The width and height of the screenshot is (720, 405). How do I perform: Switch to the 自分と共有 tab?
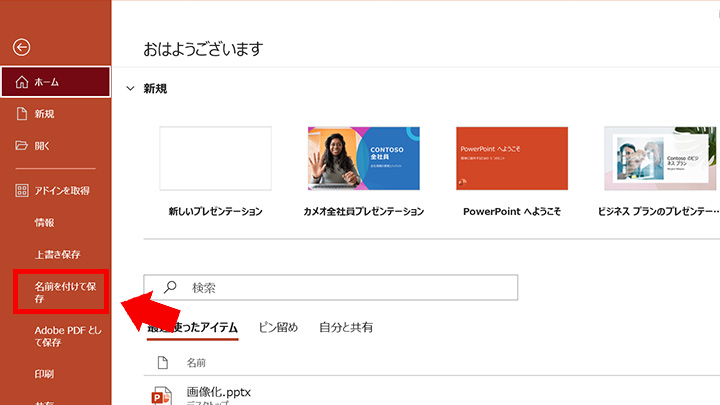pyautogui.click(x=346, y=327)
